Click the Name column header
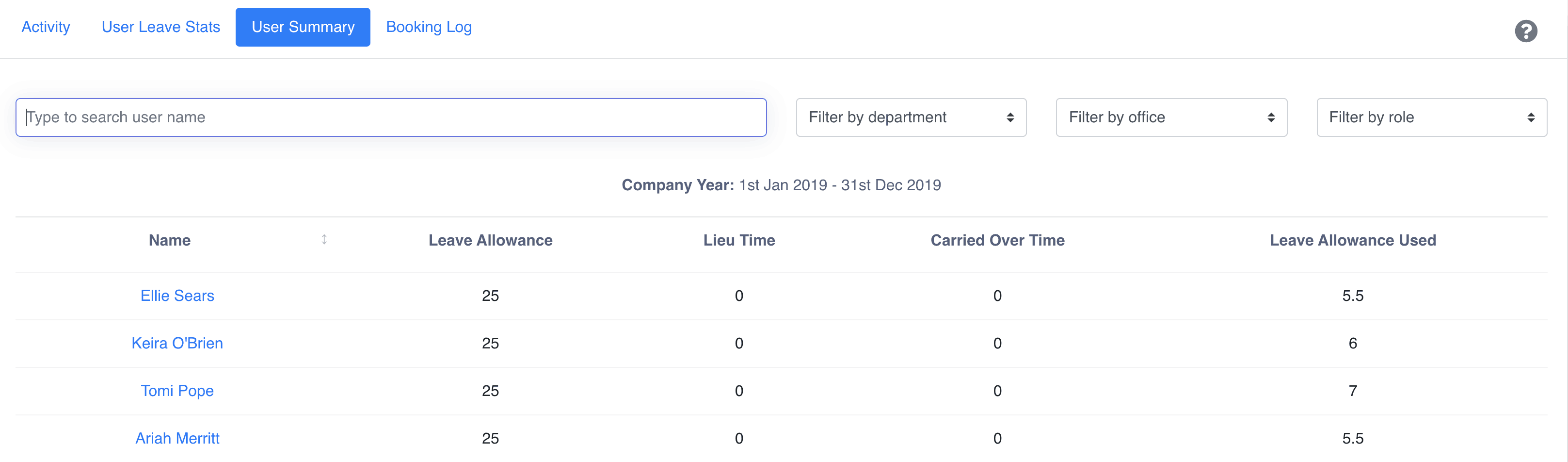The image size is (1568, 462). click(170, 240)
